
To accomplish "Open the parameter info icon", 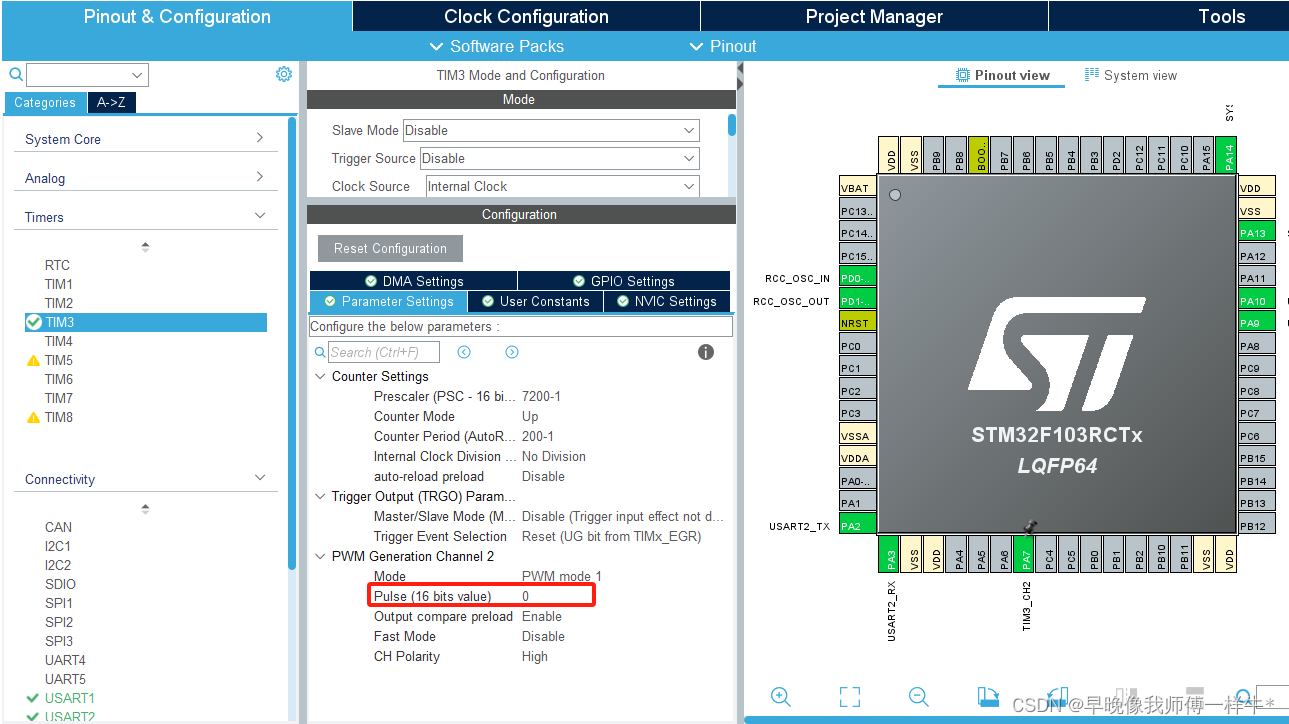I will (706, 352).
